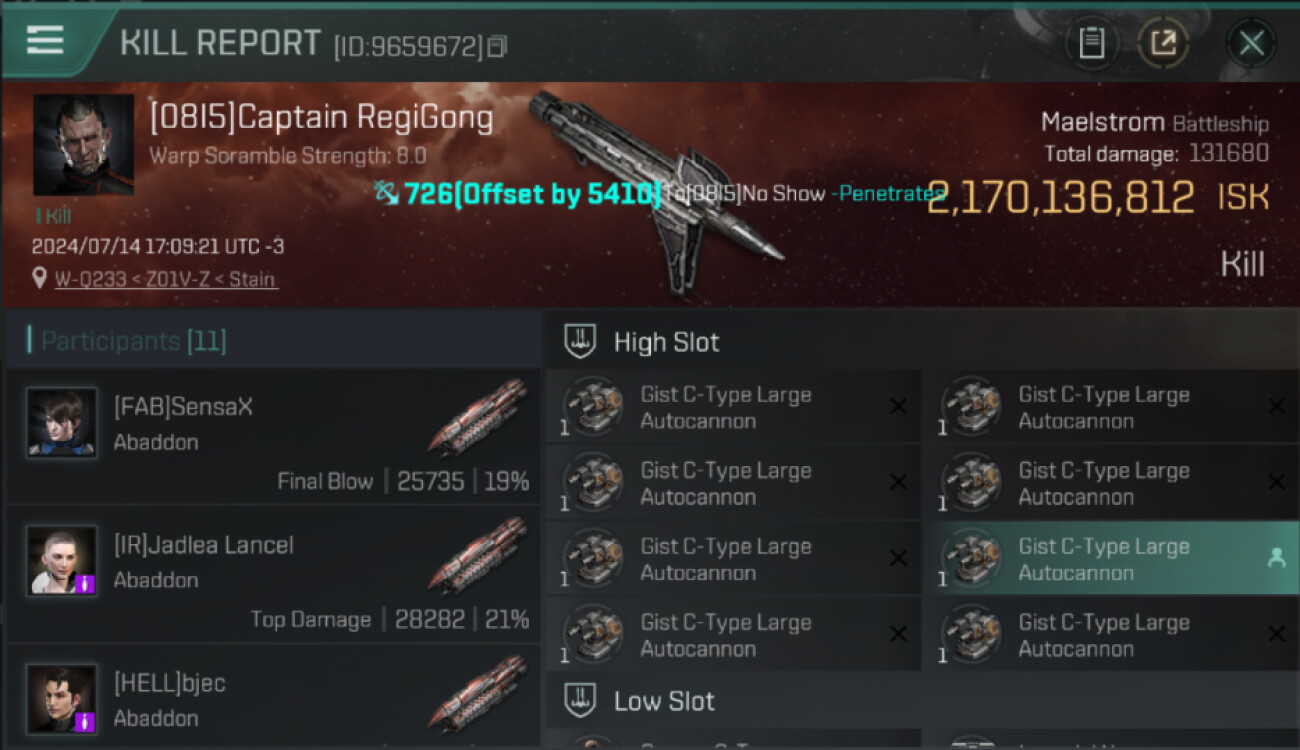Viewport: 1300px width, 750px height.
Task: Click Jadlea Lancel's Abaddon ship icon
Action: (478, 553)
